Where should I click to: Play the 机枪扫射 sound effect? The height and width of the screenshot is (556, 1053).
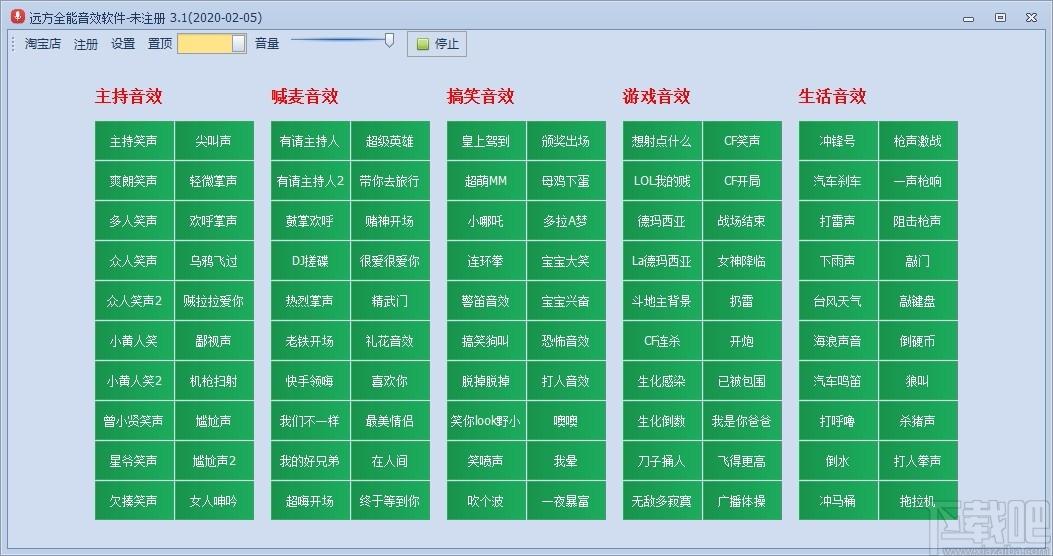(x=214, y=381)
